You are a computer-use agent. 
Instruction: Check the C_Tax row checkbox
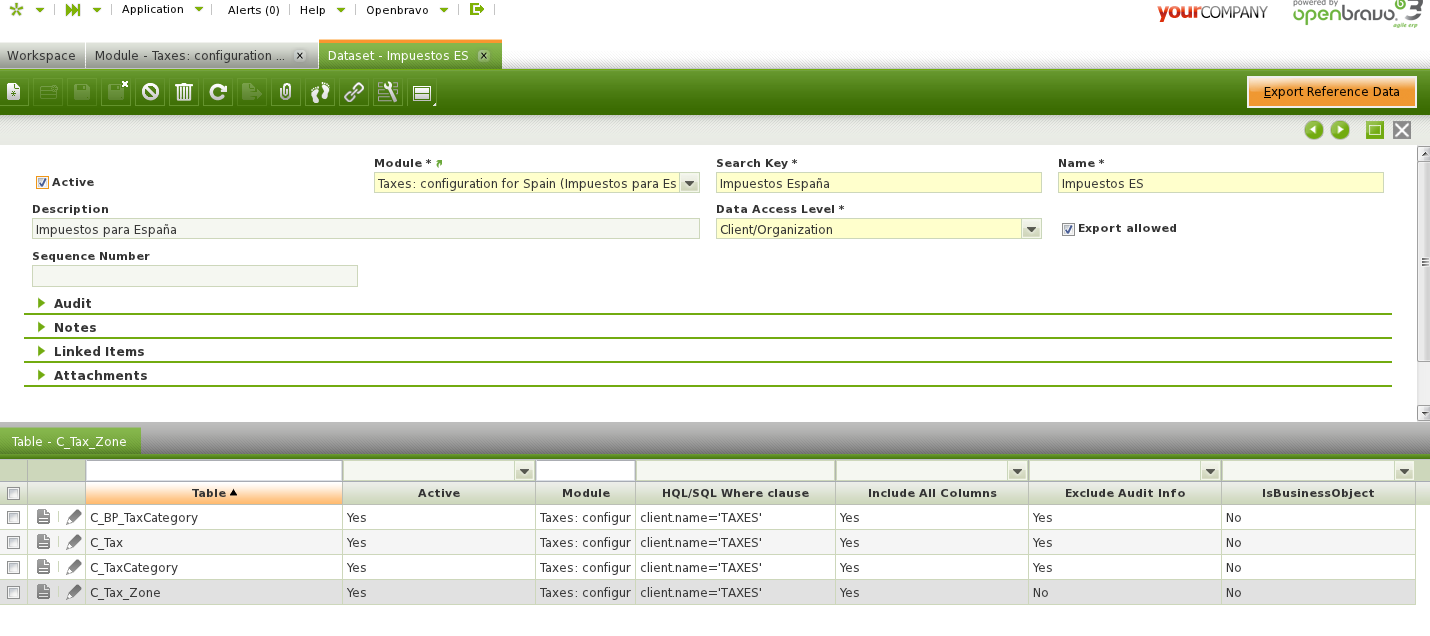pos(13,542)
